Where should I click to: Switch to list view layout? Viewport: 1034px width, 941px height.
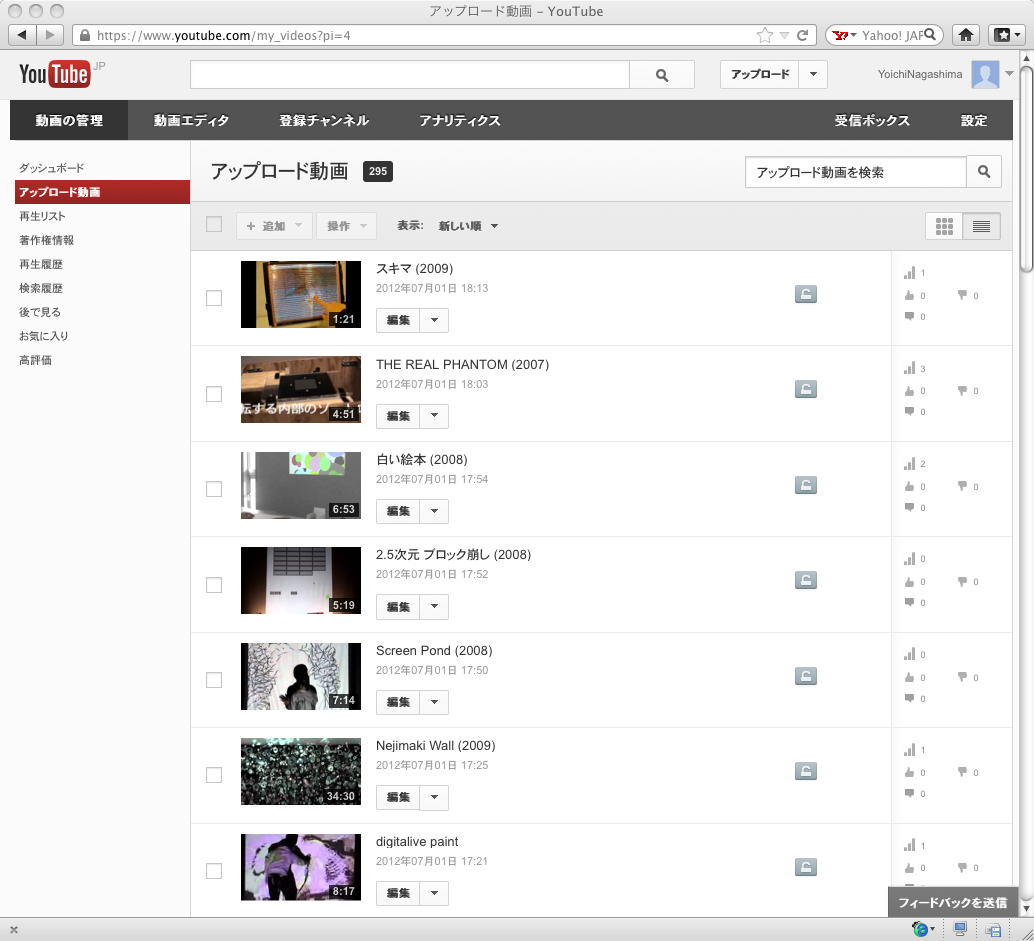point(981,226)
